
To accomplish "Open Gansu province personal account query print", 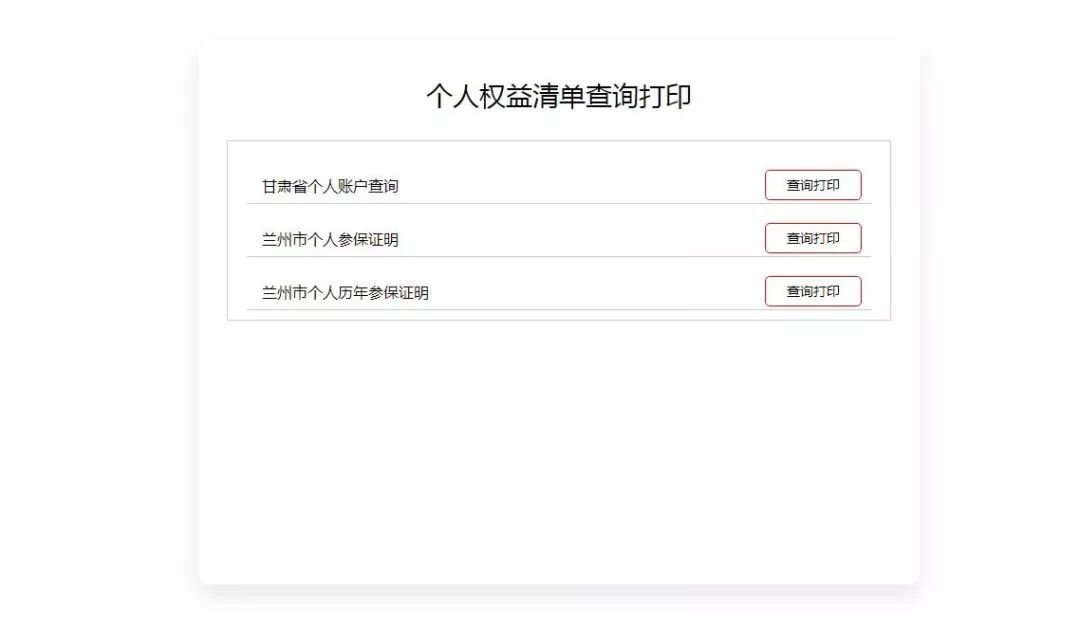I will pyautogui.click(x=812, y=185).
